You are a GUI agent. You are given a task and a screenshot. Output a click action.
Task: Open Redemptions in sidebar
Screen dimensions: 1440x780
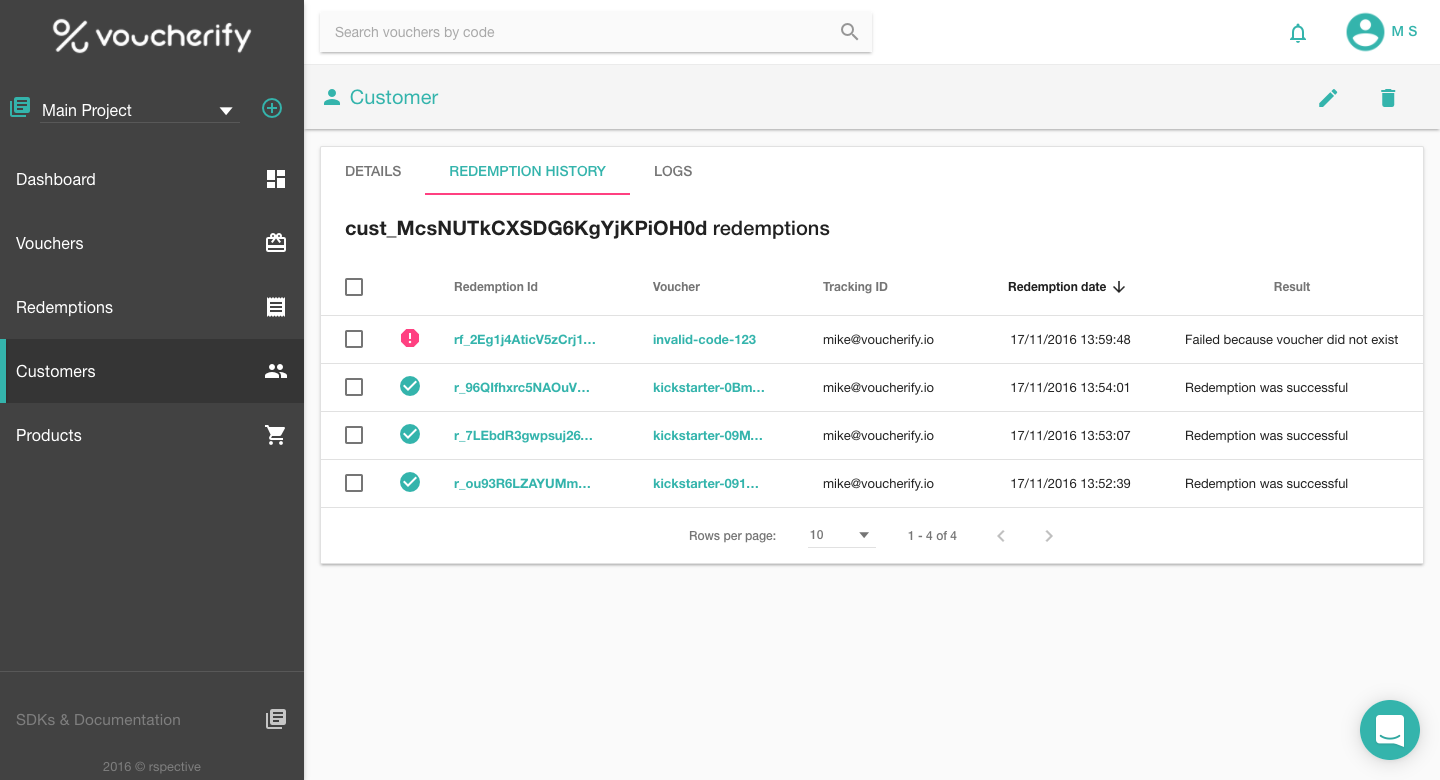[x=152, y=307]
